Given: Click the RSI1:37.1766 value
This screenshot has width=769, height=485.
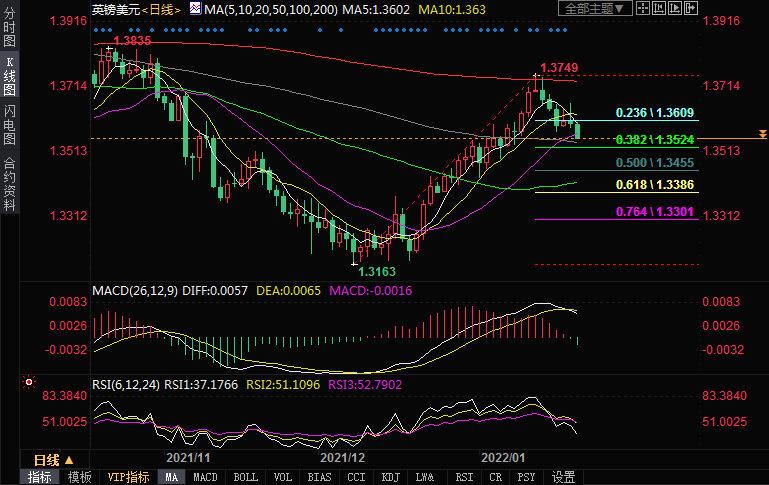Looking at the screenshot, I should tap(201, 384).
